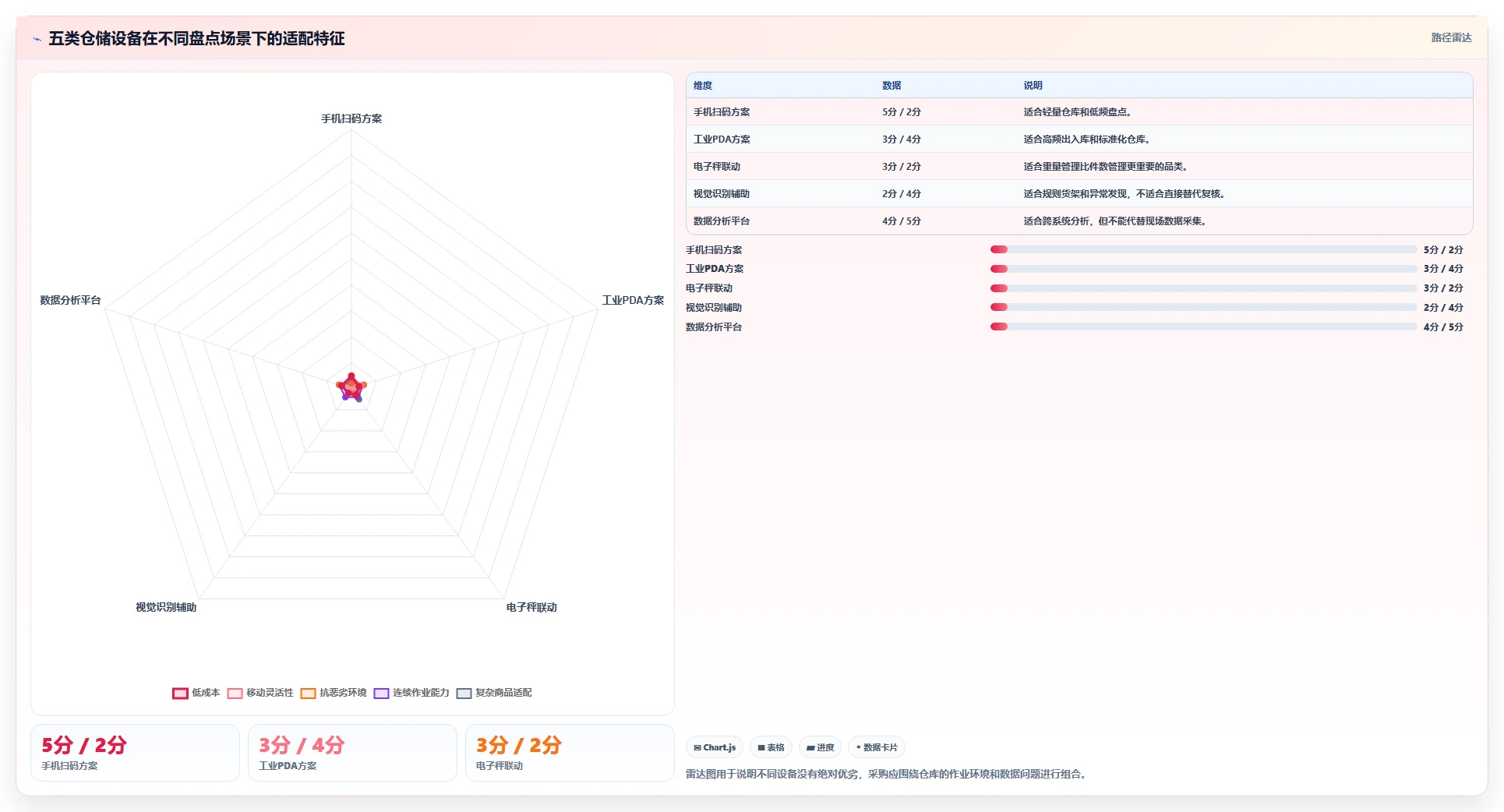Toggle the 移动灵活性 legend series
Viewport: 1504px width, 812px height.
(x=260, y=693)
